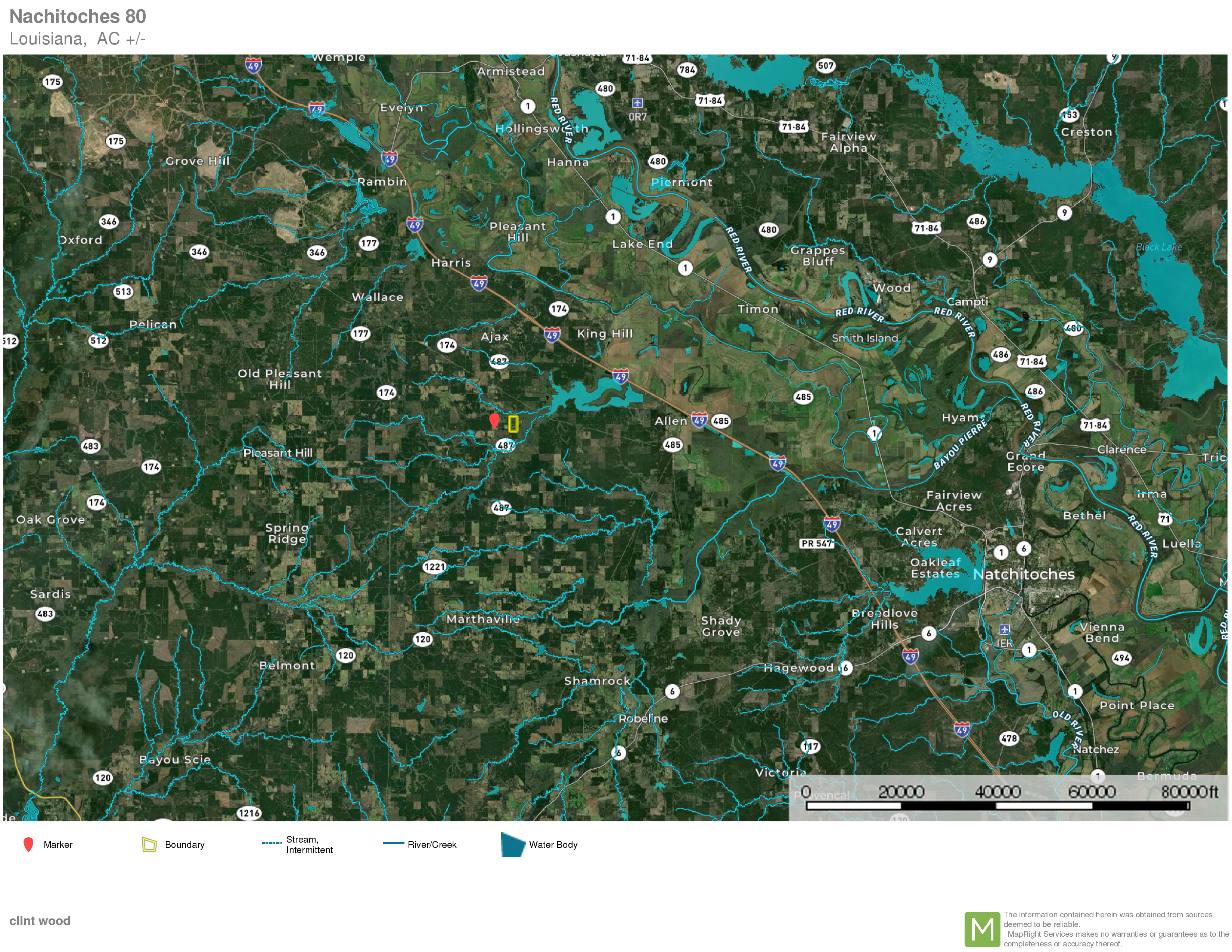Click the River/Creek legend line
The height and width of the screenshot is (952, 1232).
coord(393,843)
